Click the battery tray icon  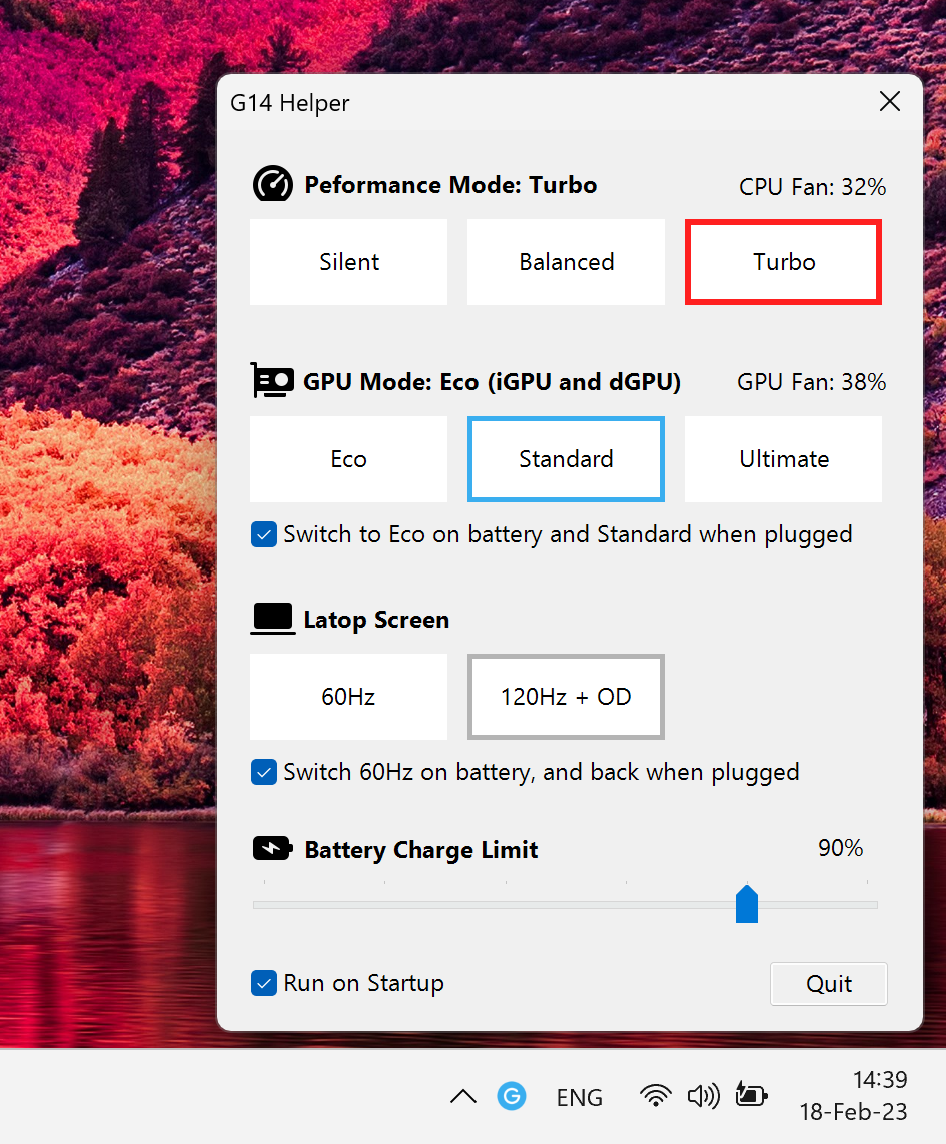[x=750, y=1096]
